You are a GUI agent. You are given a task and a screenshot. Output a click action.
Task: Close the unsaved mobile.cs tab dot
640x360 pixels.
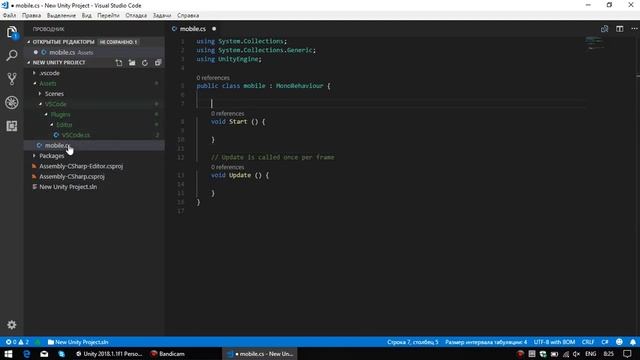coord(214,29)
